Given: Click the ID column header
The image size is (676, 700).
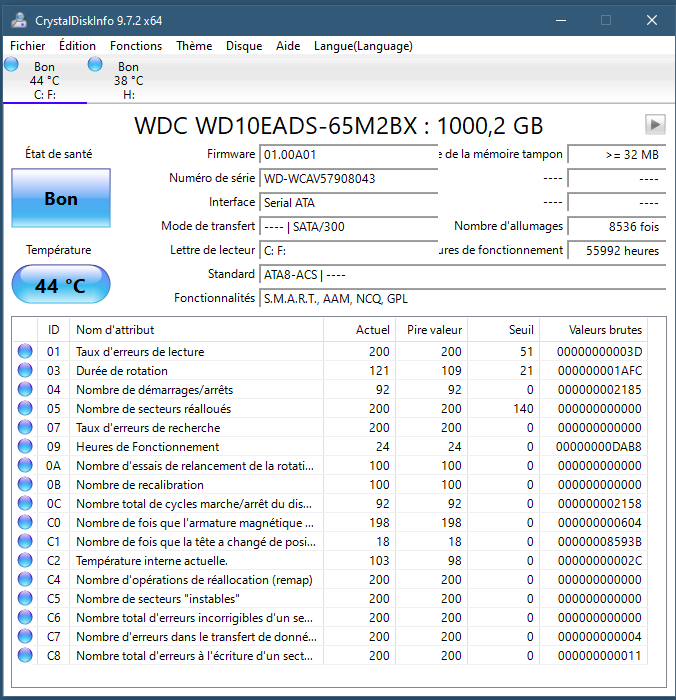Looking at the screenshot, I should point(54,330).
